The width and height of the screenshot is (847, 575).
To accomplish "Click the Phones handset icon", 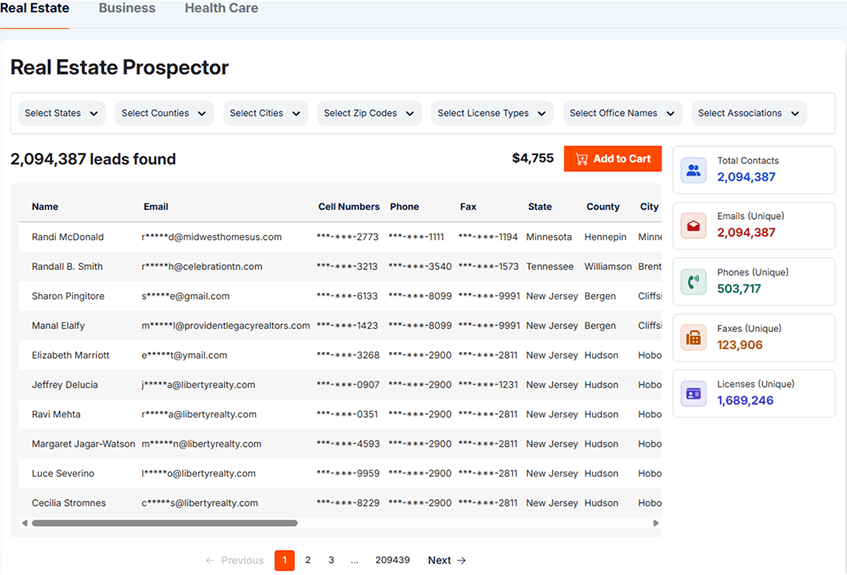I will (694, 282).
